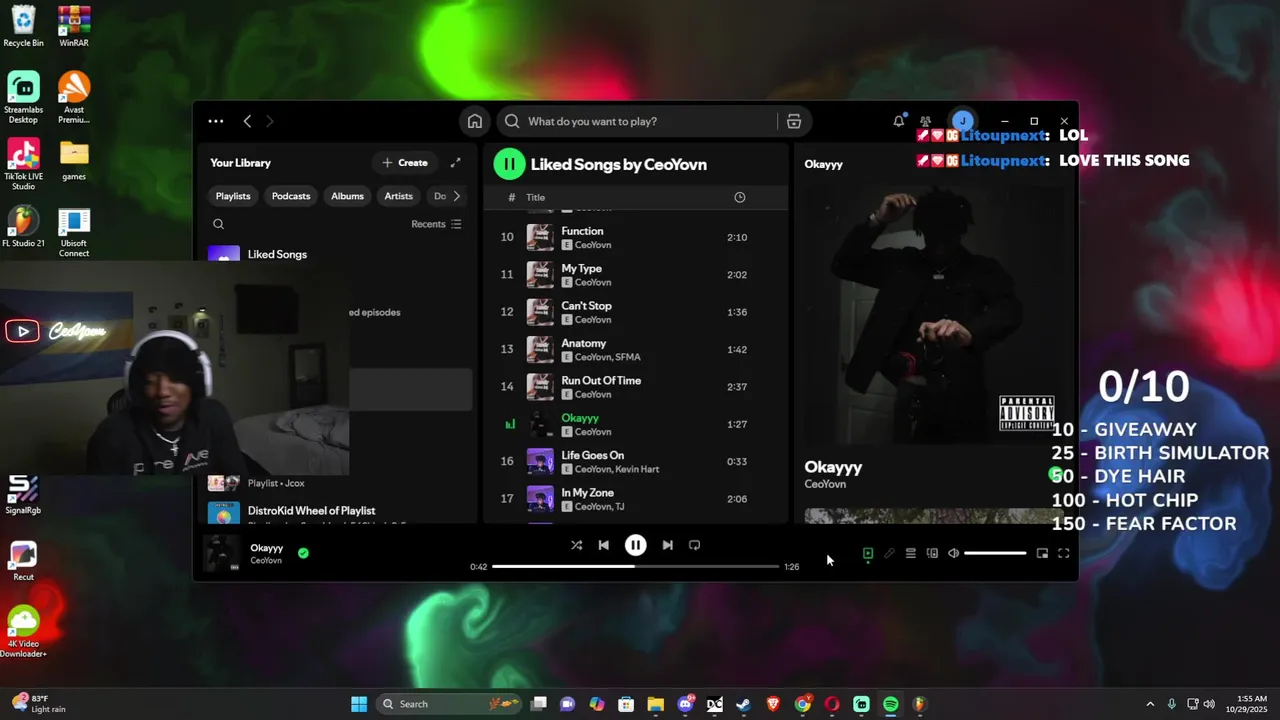The height and width of the screenshot is (720, 1280).
Task: Adjust the Spotify volume slider
Action: (x=995, y=553)
